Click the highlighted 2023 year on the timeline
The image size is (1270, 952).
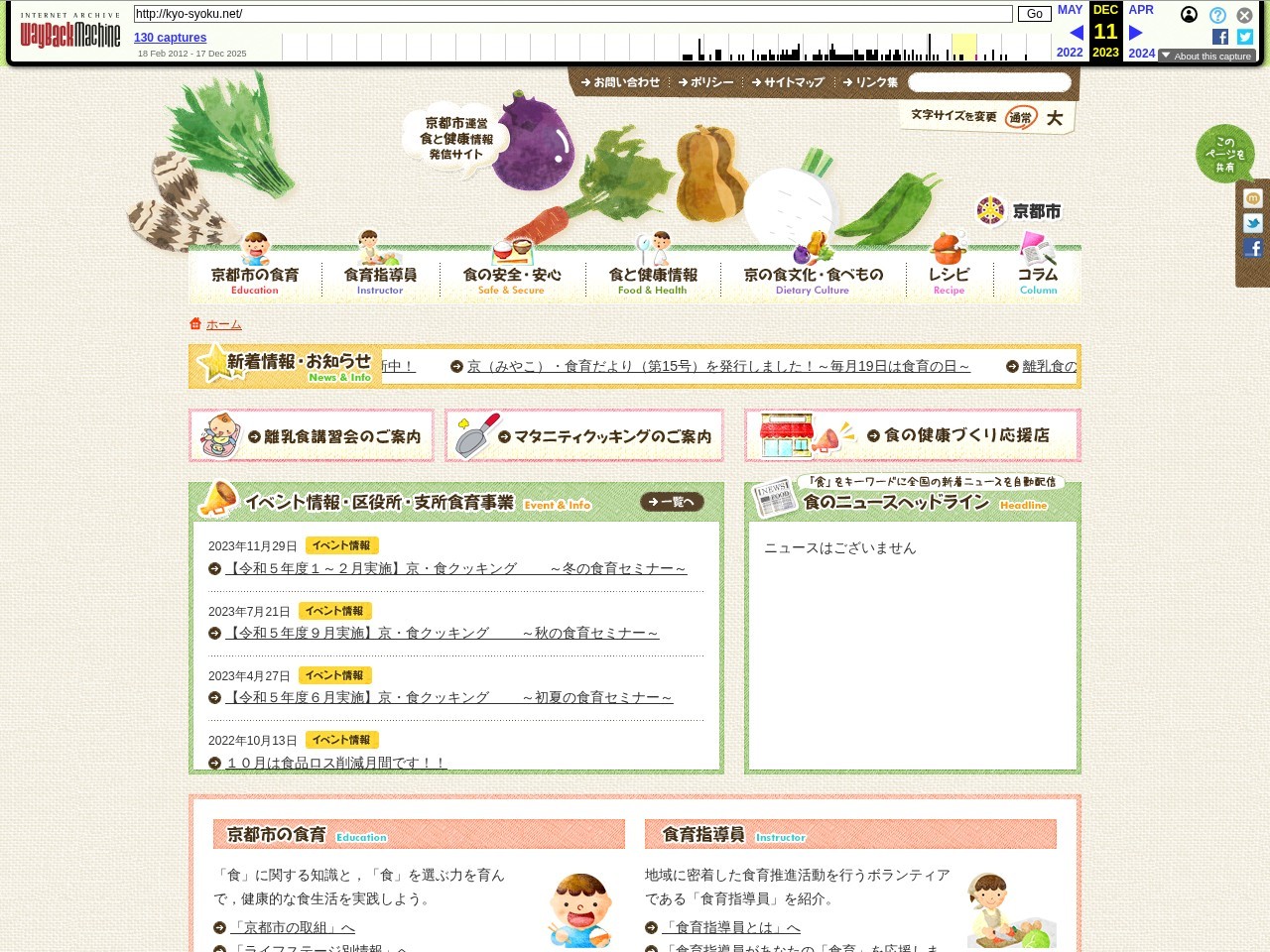[1105, 53]
